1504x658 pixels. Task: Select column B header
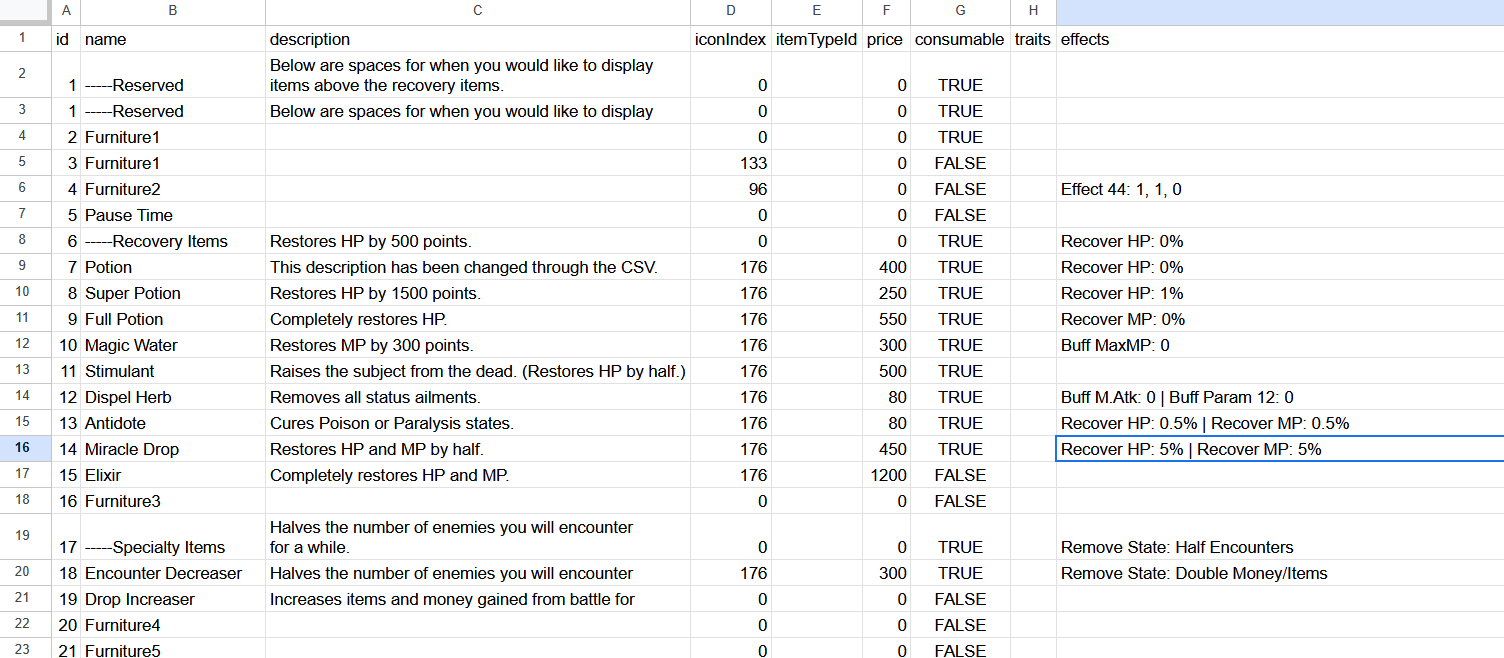[x=173, y=12]
